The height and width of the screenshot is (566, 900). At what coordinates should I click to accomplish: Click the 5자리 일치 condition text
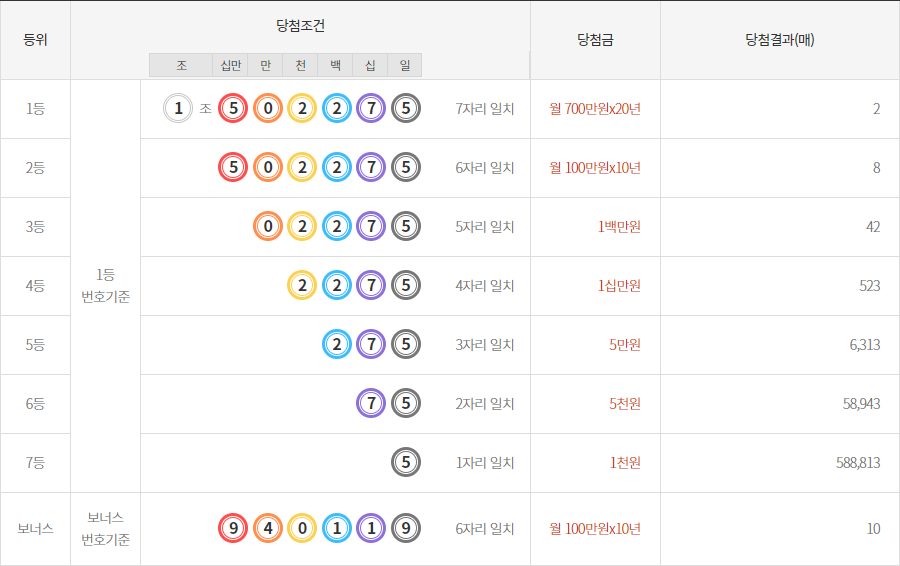click(485, 227)
